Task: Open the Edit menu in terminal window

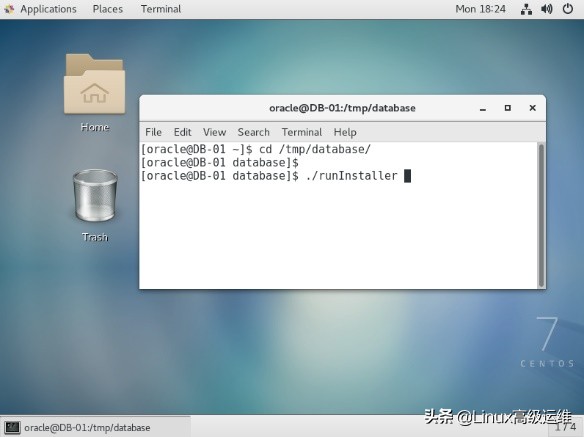Action: pos(182,132)
